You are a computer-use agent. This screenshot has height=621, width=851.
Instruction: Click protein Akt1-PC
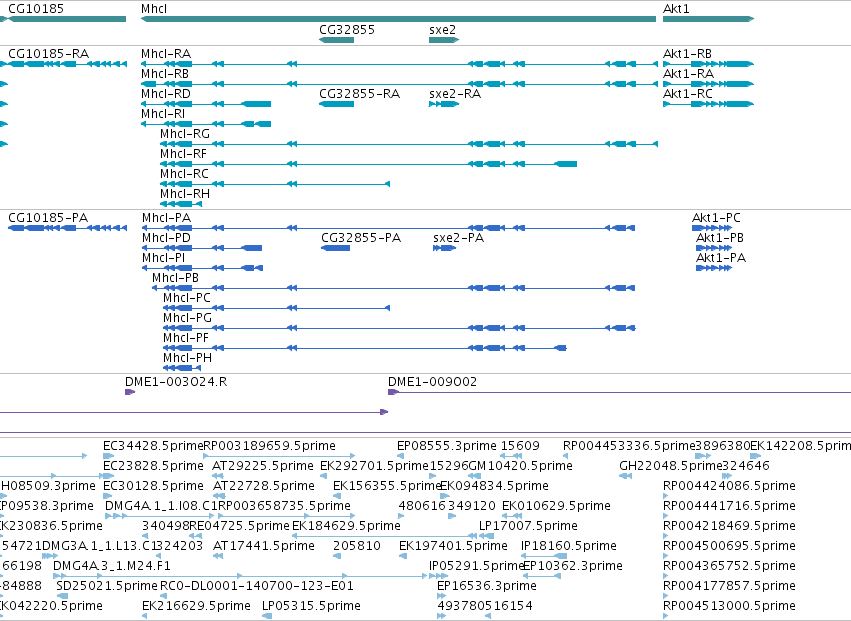712,228
